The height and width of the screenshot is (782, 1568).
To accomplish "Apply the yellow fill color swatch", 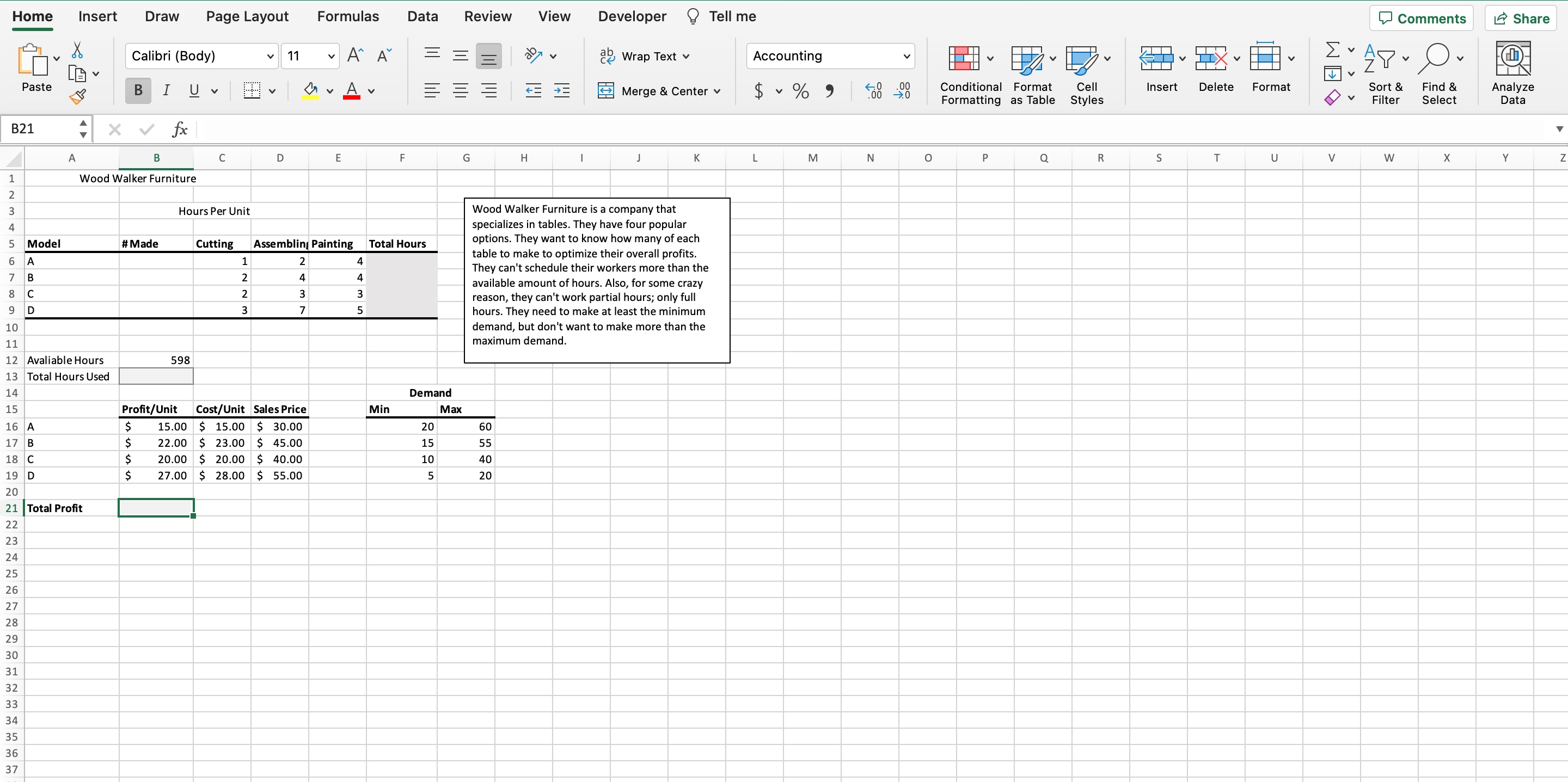I will [310, 91].
